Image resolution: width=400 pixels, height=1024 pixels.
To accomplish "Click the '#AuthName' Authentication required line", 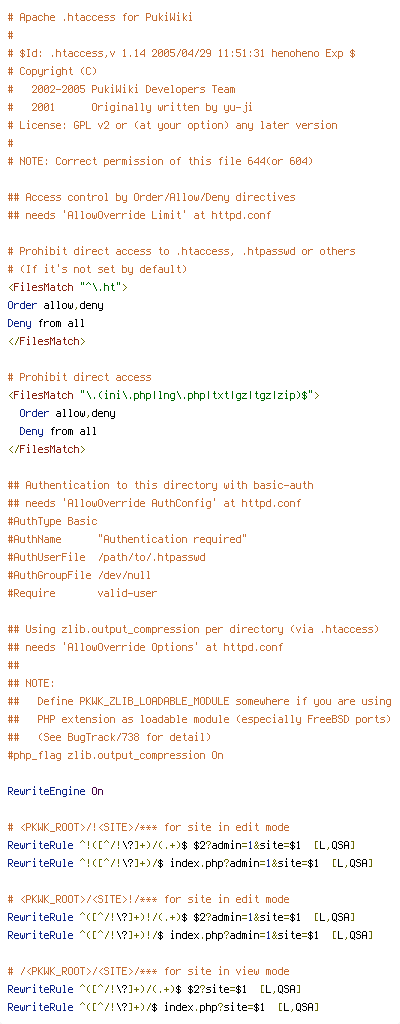I will pos(127,539).
